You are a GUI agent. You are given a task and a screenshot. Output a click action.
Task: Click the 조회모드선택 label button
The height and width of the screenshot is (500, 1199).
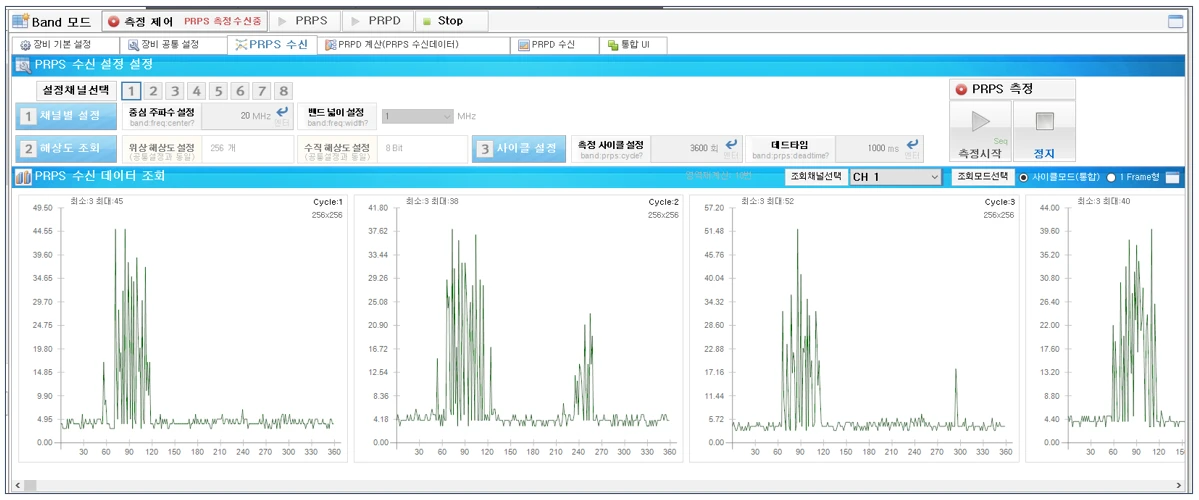coord(983,177)
